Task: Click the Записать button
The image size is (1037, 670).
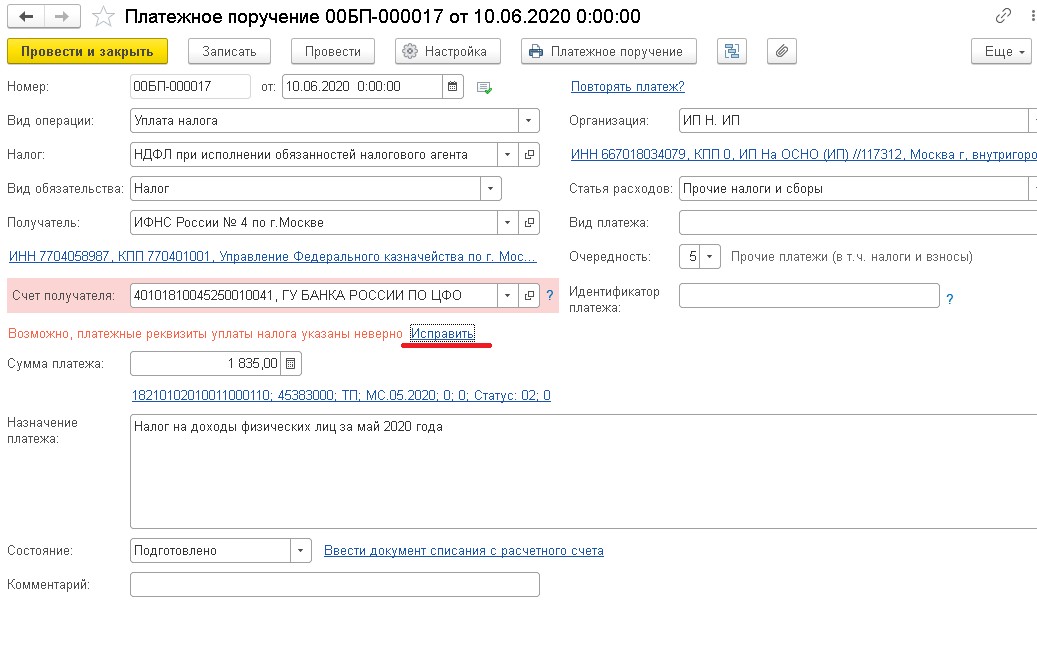Action: coord(229,51)
